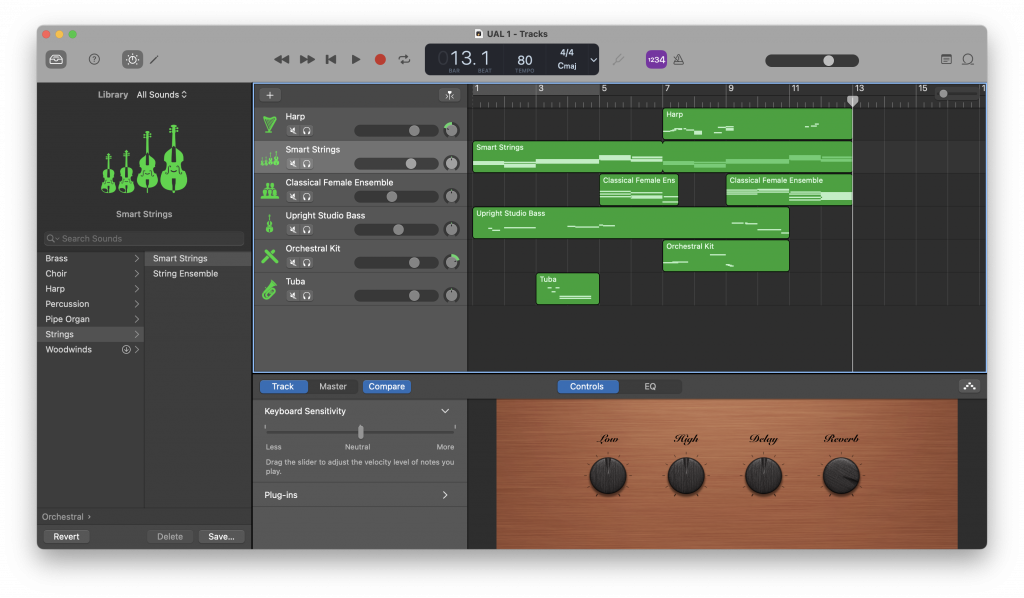The height and width of the screenshot is (598, 1024).
Task: Mute the Harp track
Action: 293,131
